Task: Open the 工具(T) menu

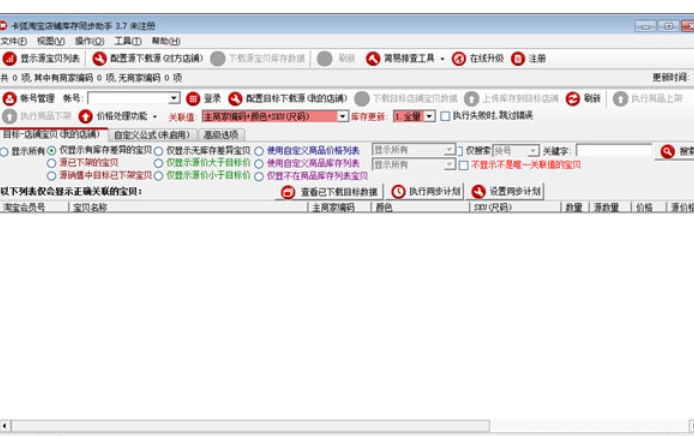Action: click(128, 41)
